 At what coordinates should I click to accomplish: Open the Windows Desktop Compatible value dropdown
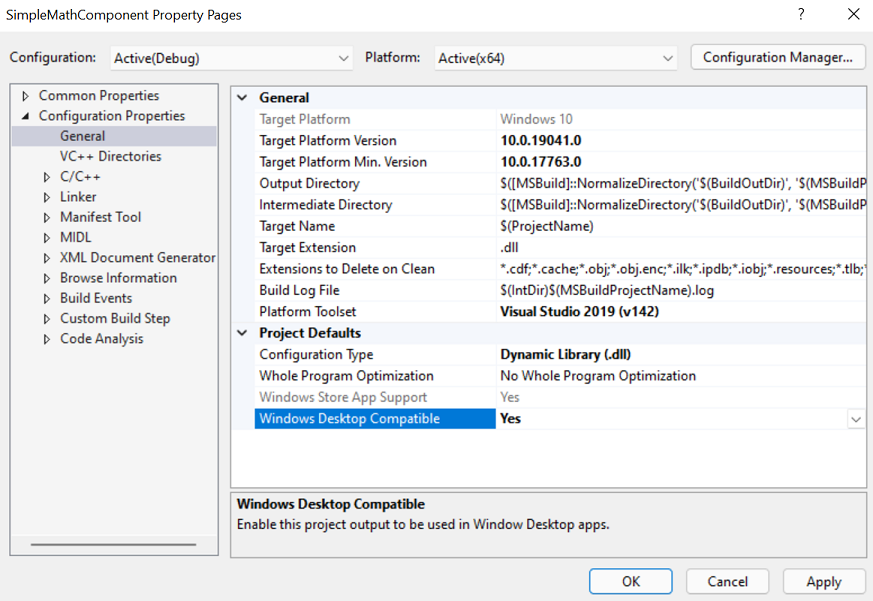857,417
